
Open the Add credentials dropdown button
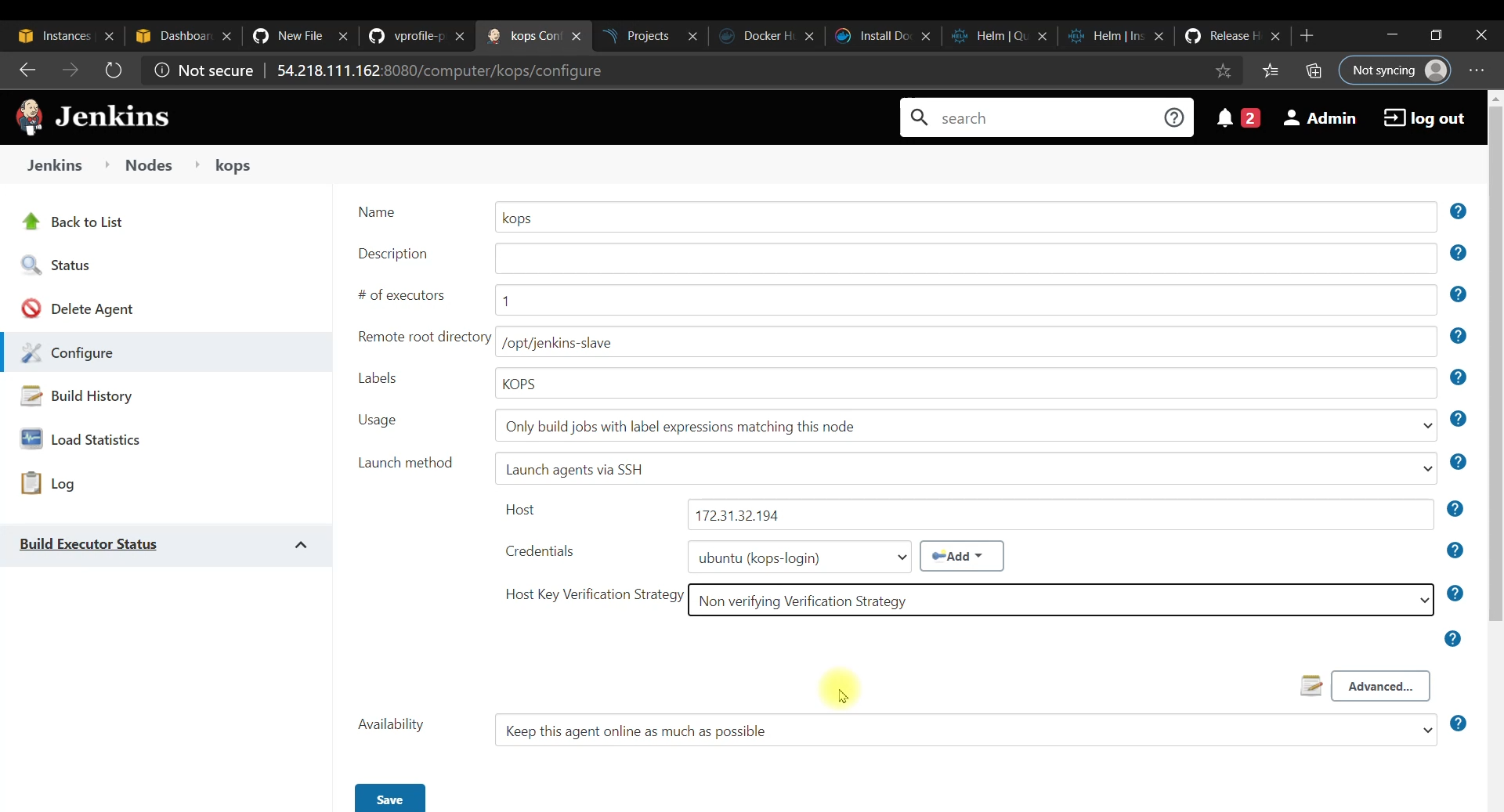961,556
